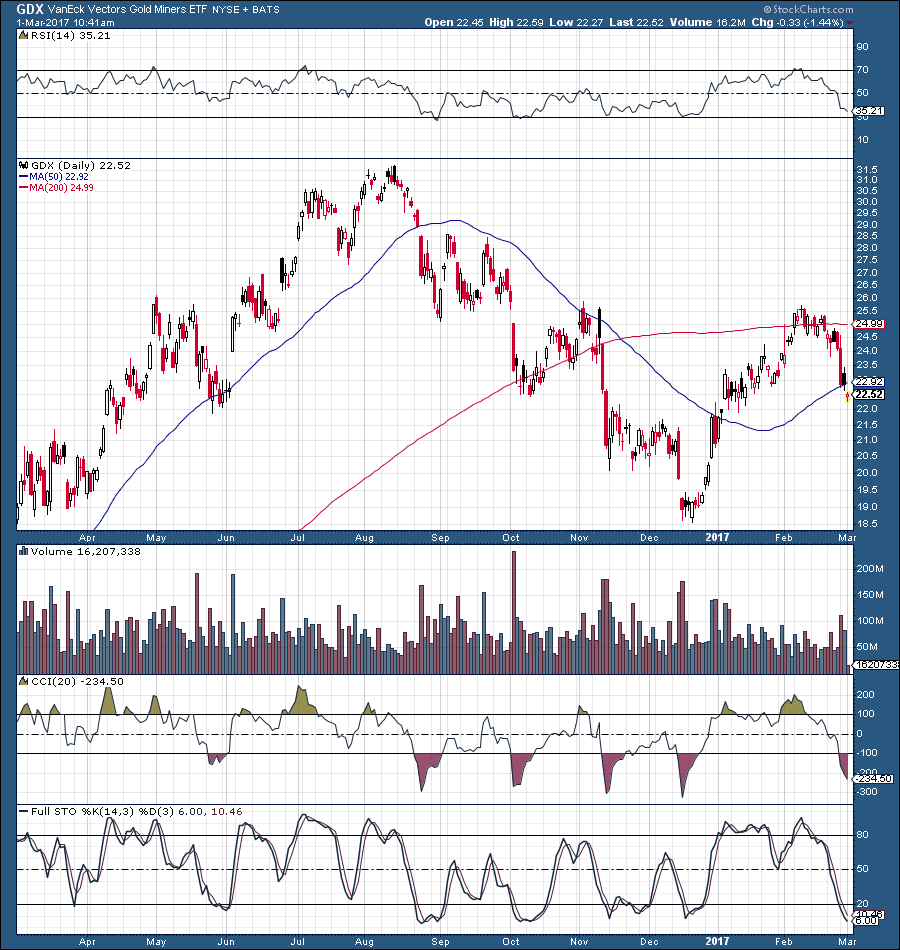Click the 80 level on stochastic axis

tap(863, 835)
